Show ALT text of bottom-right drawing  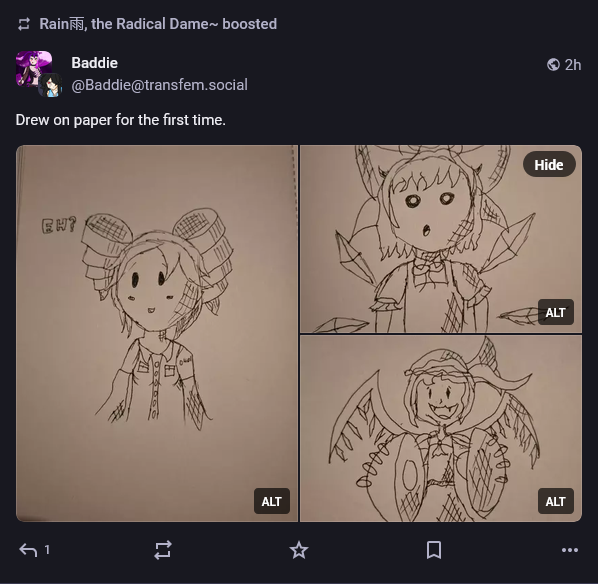click(556, 501)
